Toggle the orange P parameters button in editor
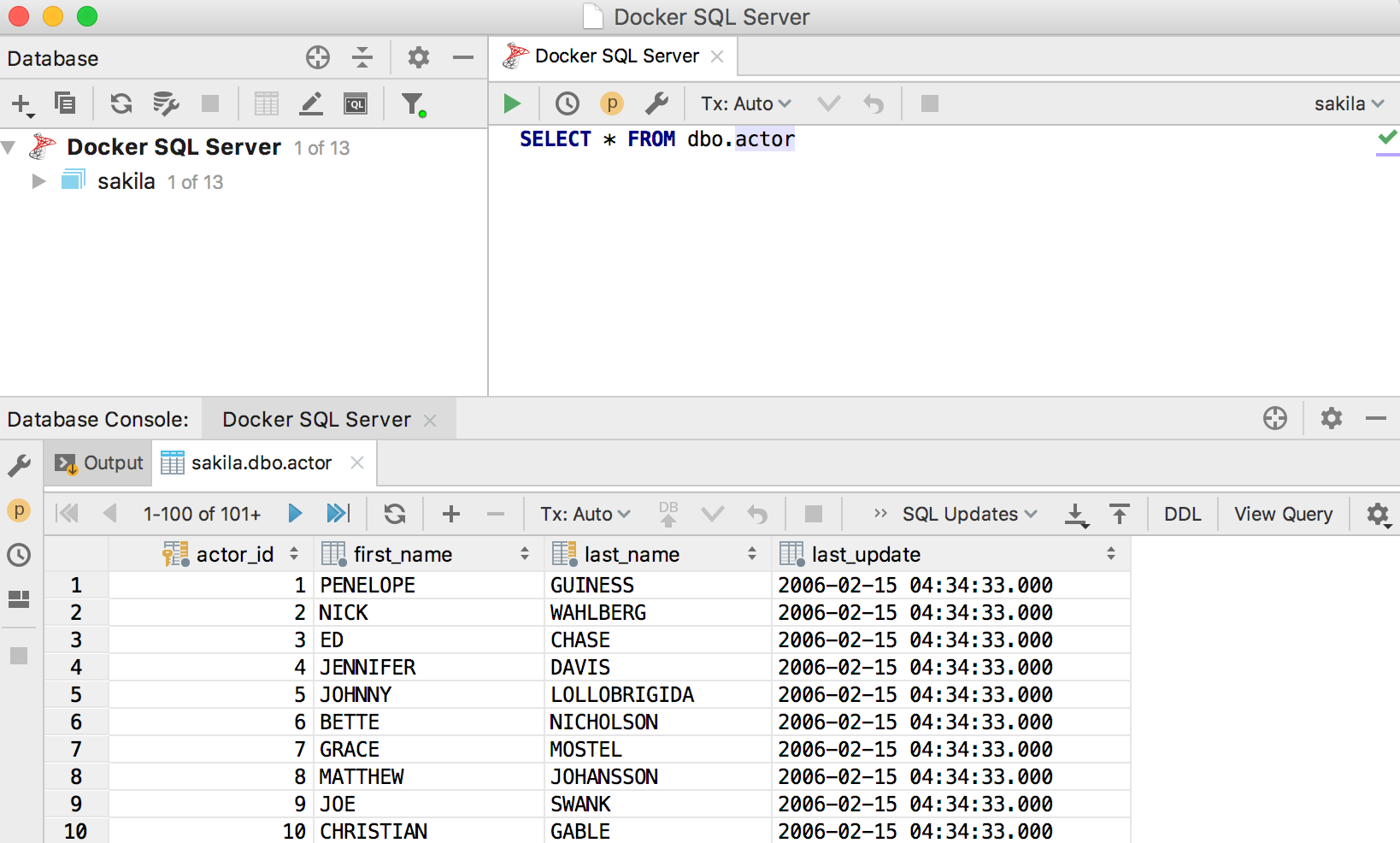This screenshot has width=1400, height=843. pos(611,103)
